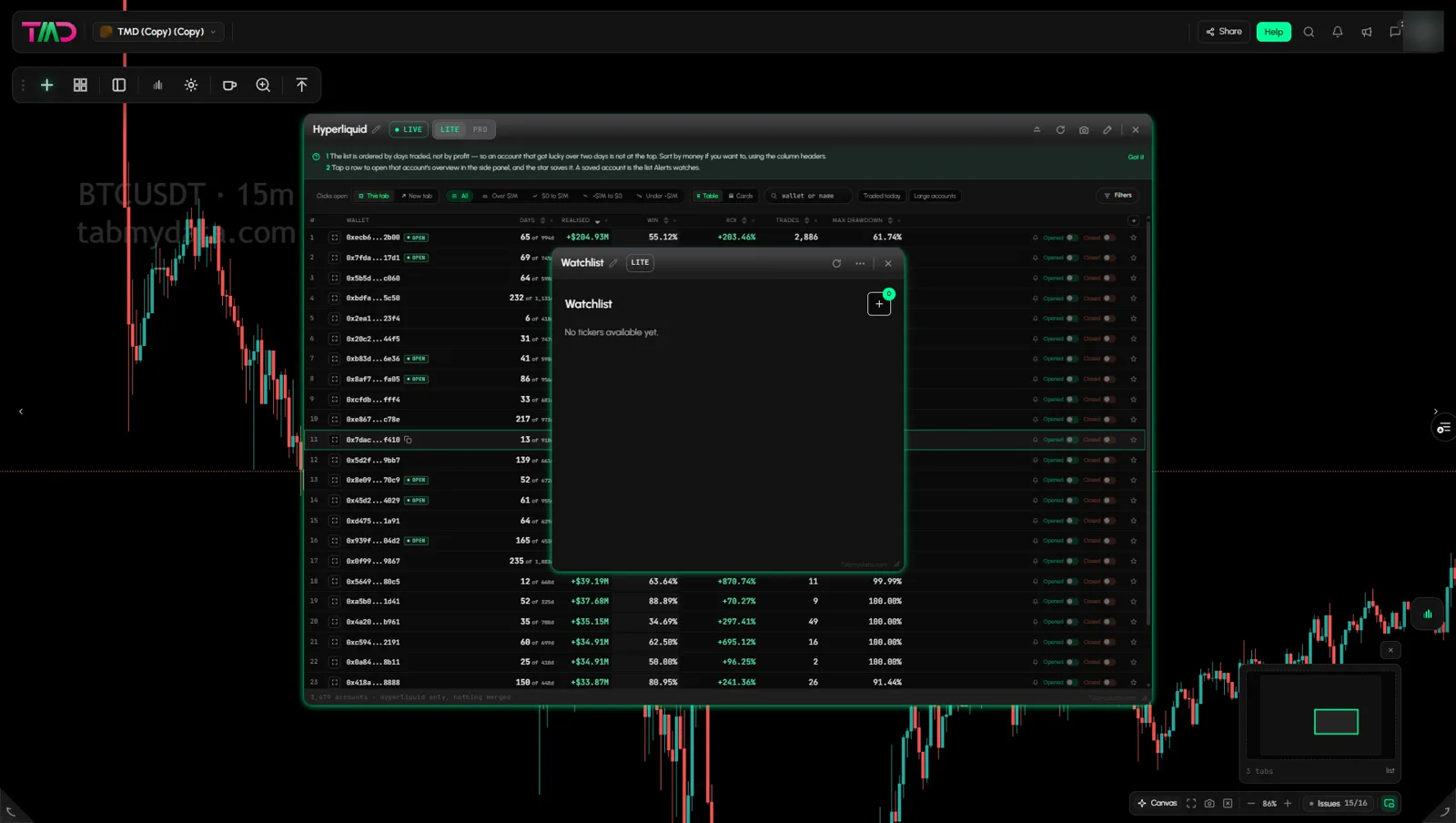Image resolution: width=1456 pixels, height=823 pixels.
Task: Open the Filters dropdown
Action: (x=1117, y=195)
